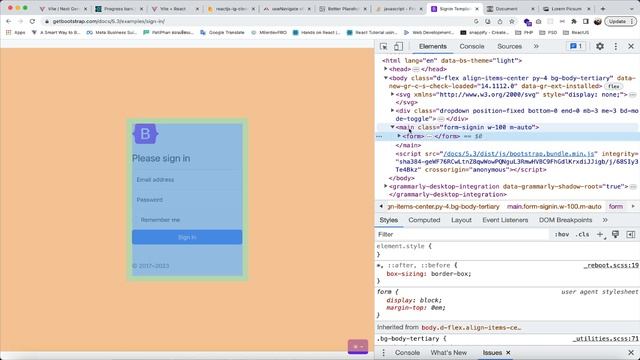Click the Bootstrap B logo

tap(145, 134)
